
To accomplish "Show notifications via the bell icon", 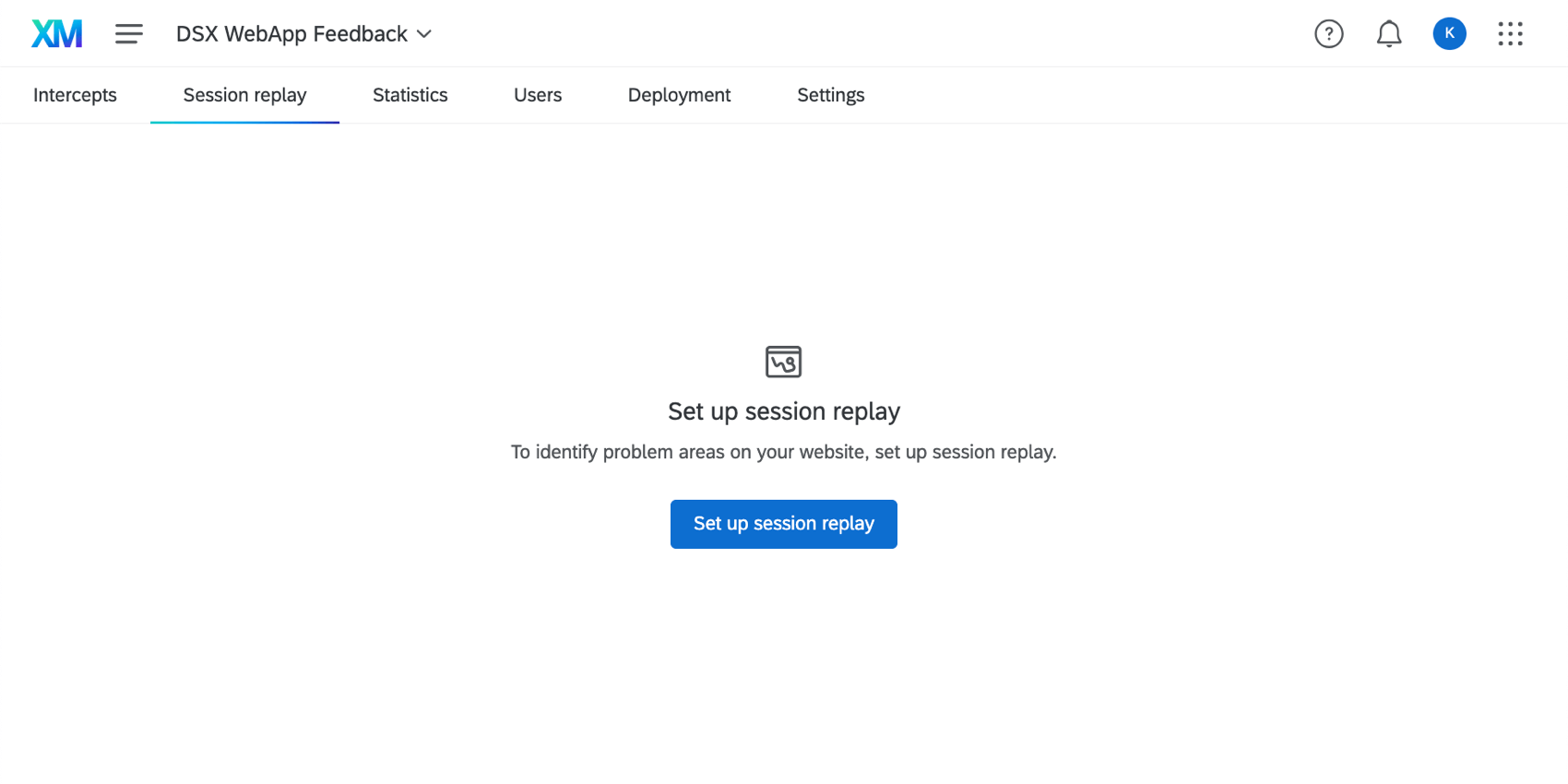I will [1389, 34].
